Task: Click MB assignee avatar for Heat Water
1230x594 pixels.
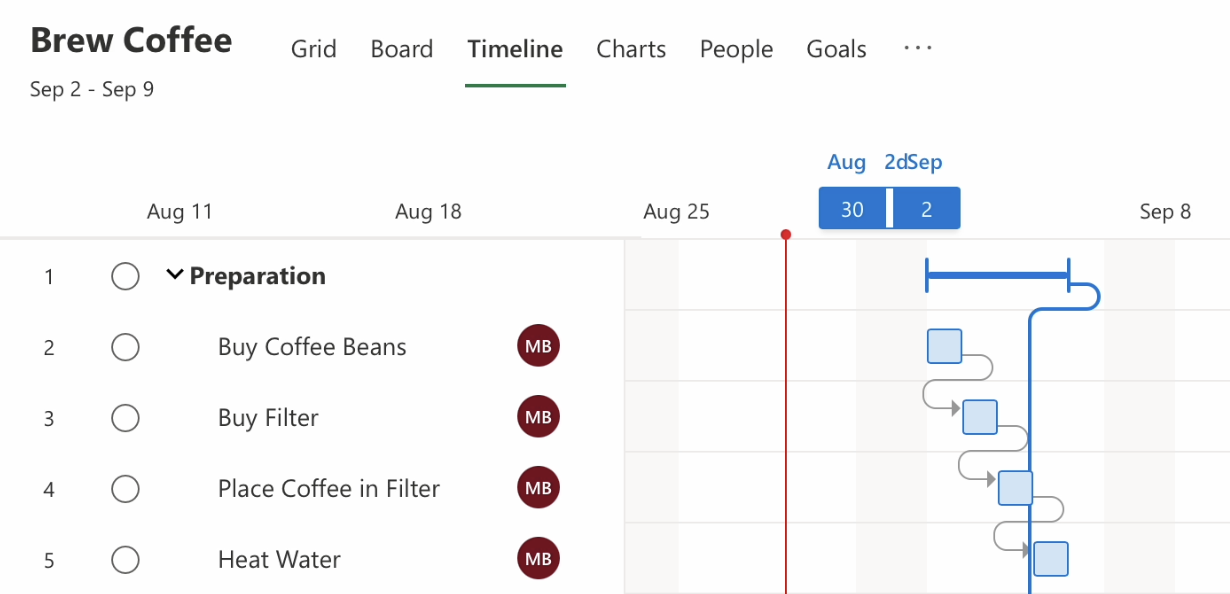Action: tap(538, 559)
